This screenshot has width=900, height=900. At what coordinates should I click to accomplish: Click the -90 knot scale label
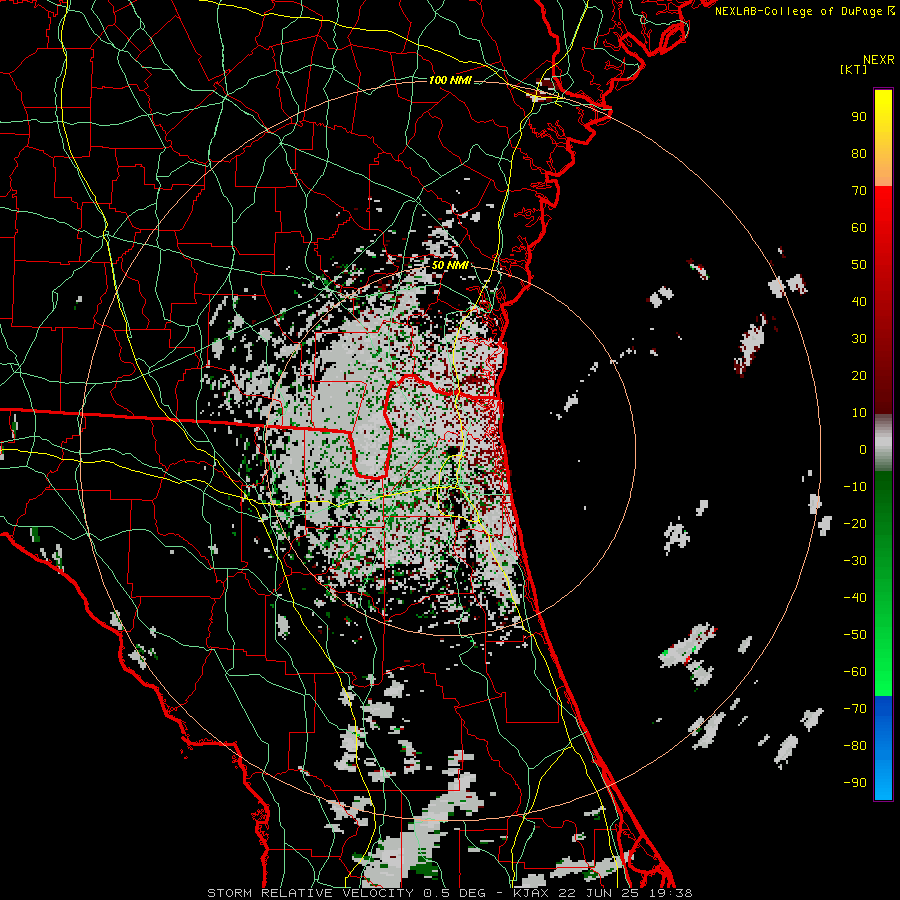(x=855, y=783)
